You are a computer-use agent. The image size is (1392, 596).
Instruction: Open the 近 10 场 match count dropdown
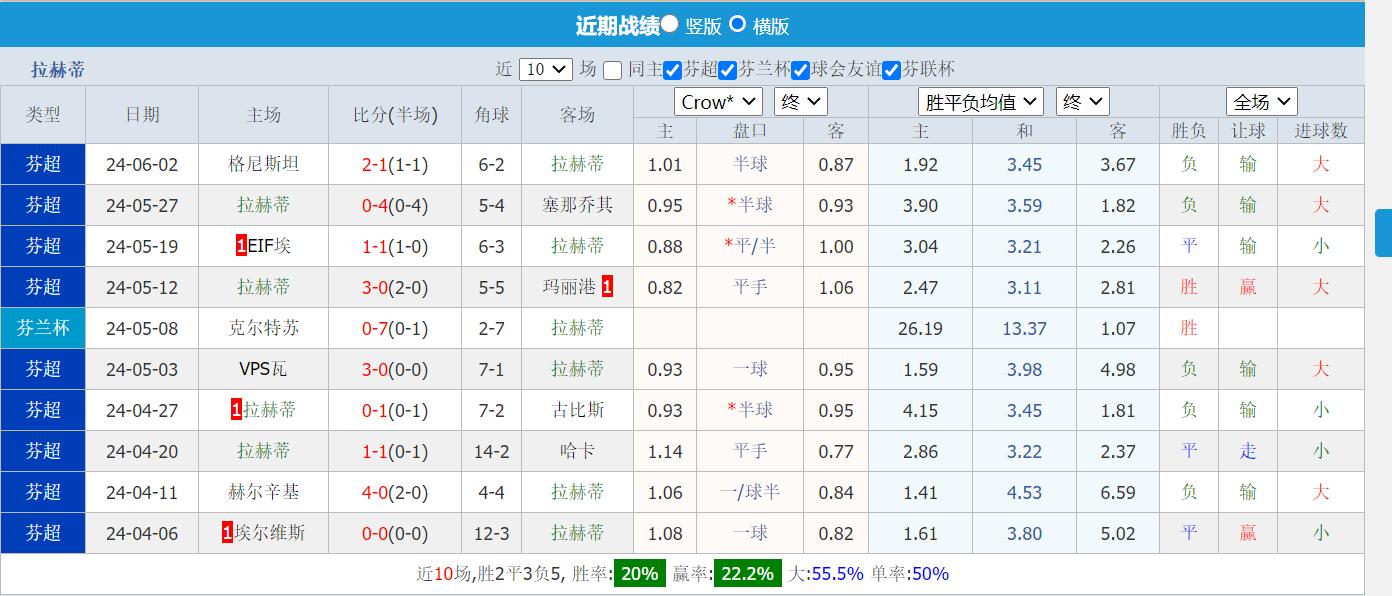point(544,69)
